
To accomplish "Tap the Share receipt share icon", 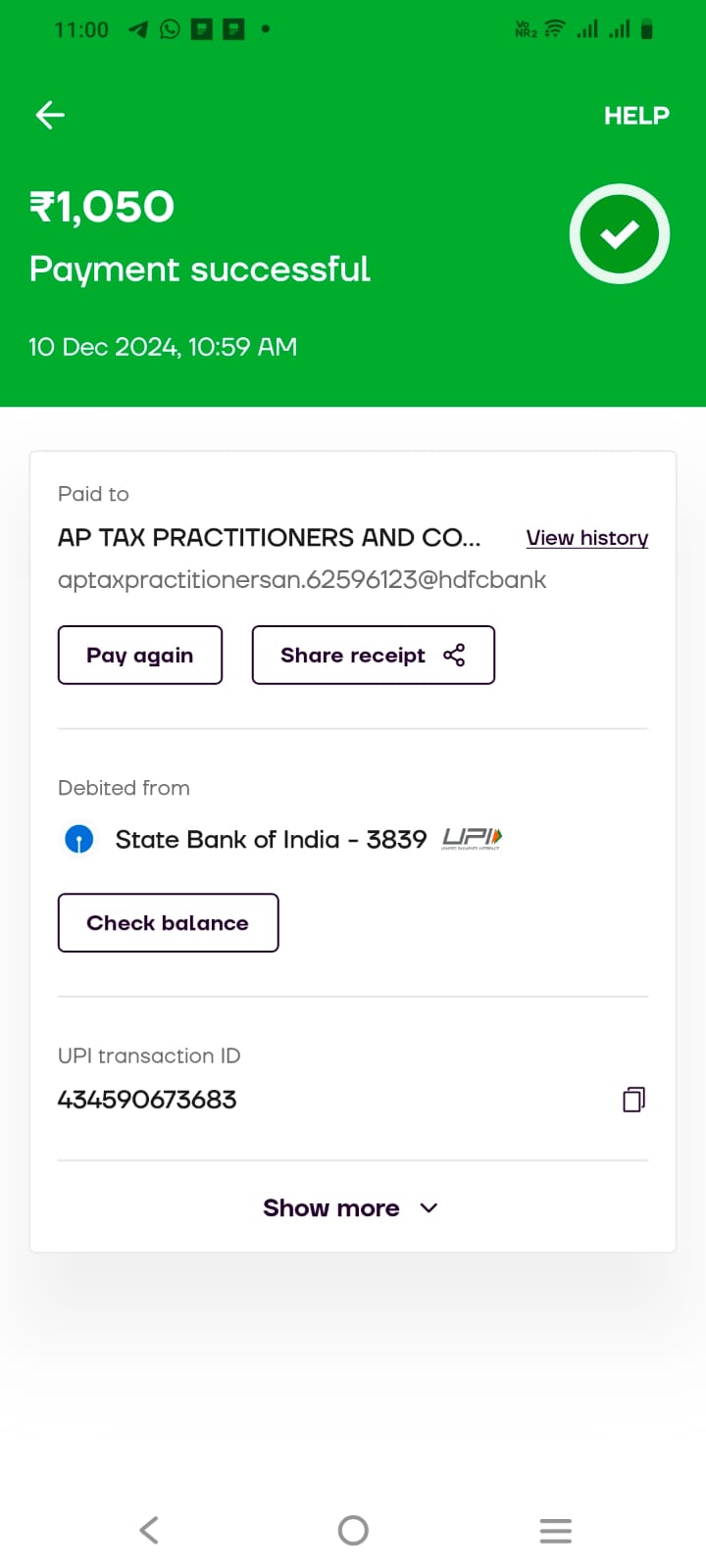I will tap(454, 656).
